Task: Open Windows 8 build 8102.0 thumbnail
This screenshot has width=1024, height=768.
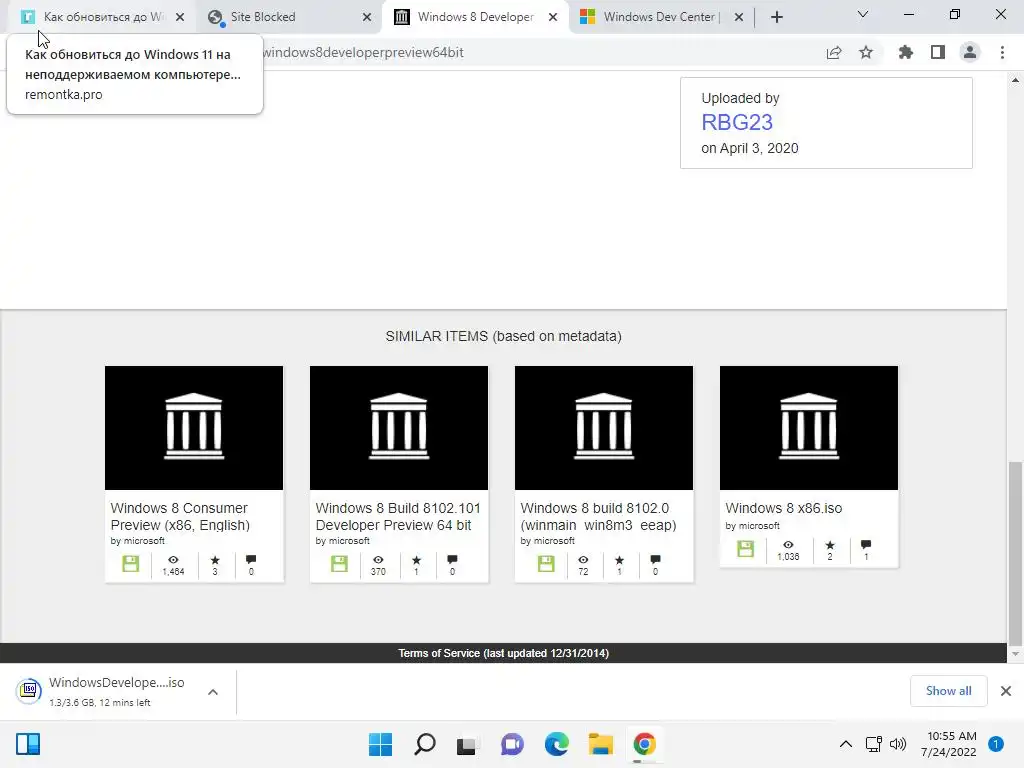Action: (604, 428)
